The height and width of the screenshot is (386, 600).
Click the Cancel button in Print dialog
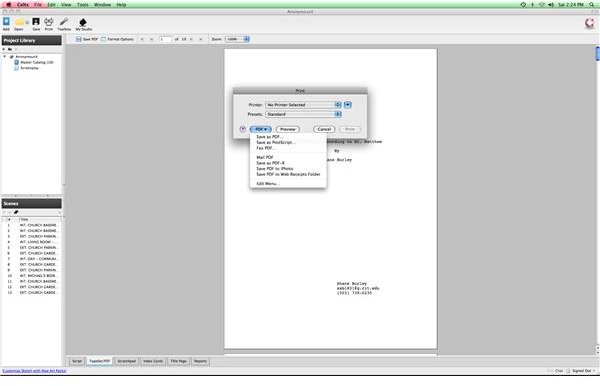[324, 129]
